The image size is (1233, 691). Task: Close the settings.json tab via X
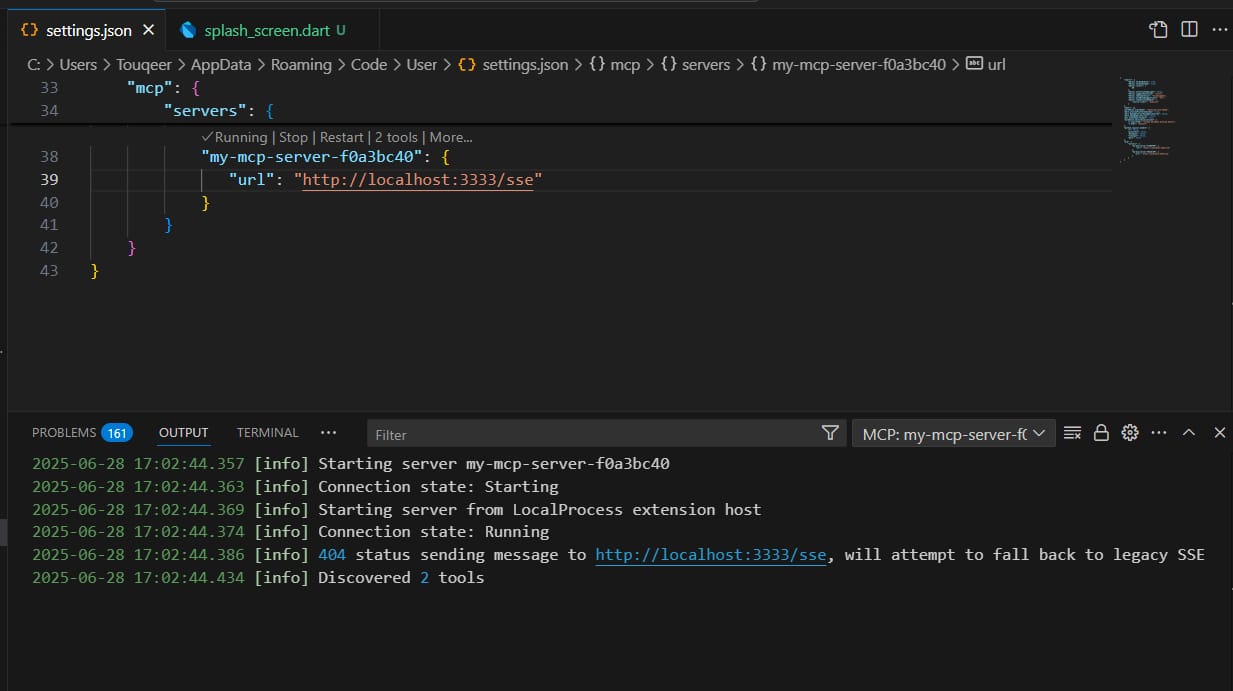pyautogui.click(x=149, y=30)
